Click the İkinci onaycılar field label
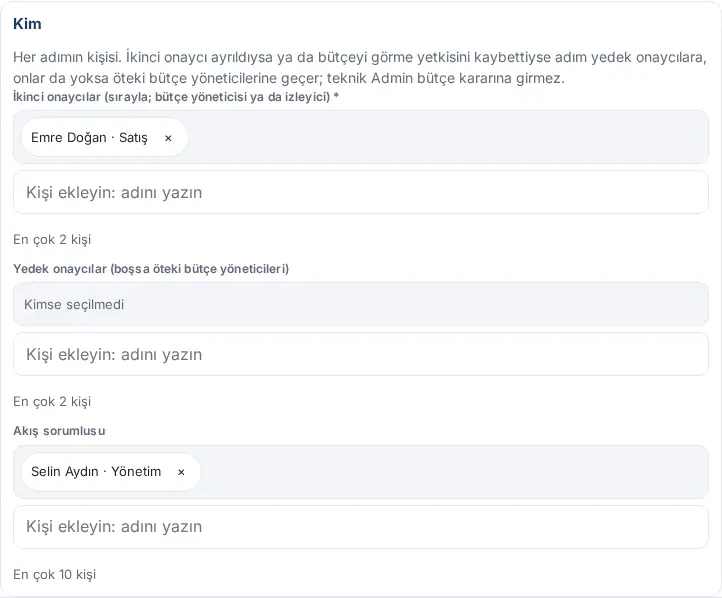722x598 pixels. pyautogui.click(x=176, y=97)
